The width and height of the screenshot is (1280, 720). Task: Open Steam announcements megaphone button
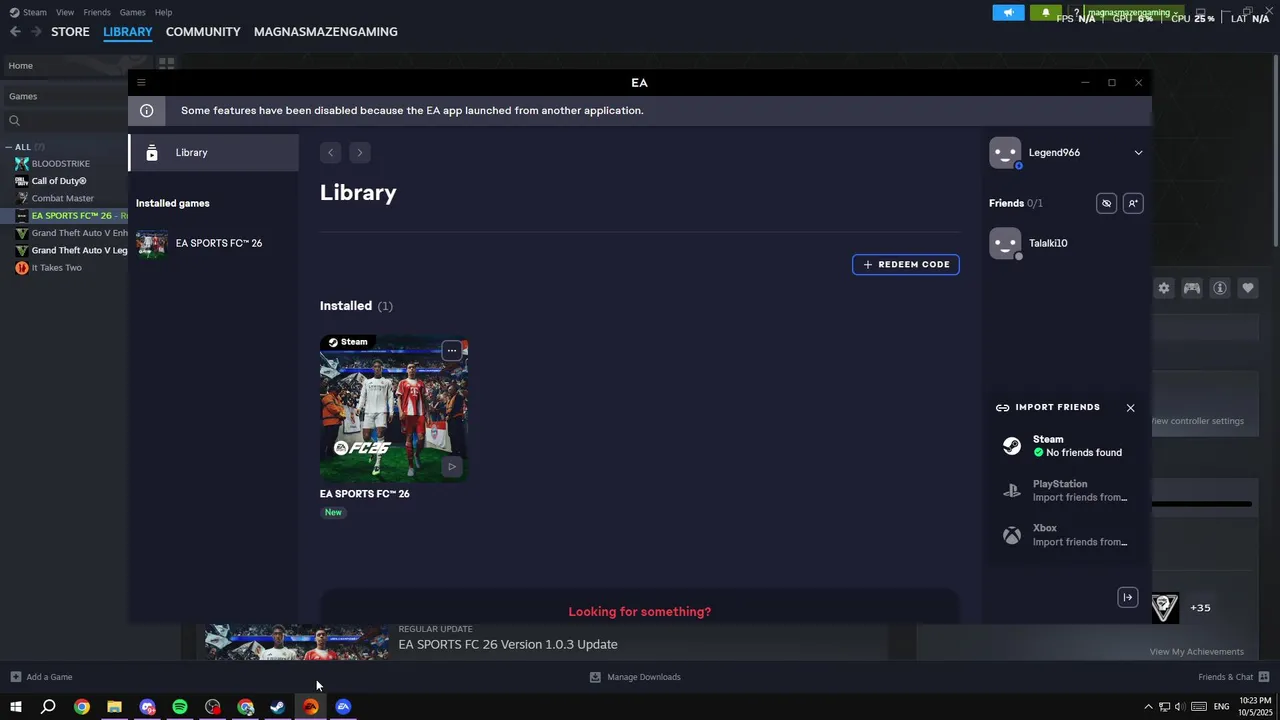(1008, 13)
